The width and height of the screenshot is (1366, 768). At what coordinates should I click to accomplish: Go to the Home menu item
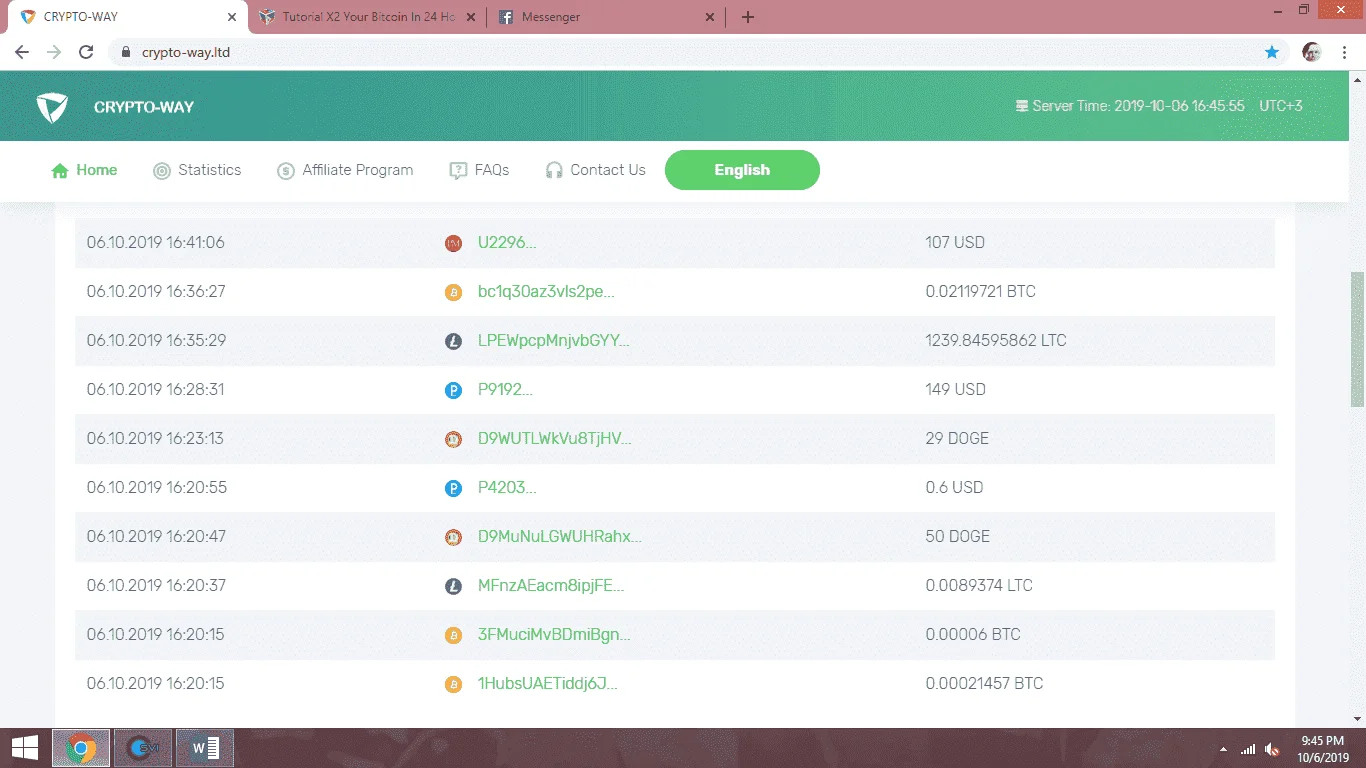pos(84,170)
